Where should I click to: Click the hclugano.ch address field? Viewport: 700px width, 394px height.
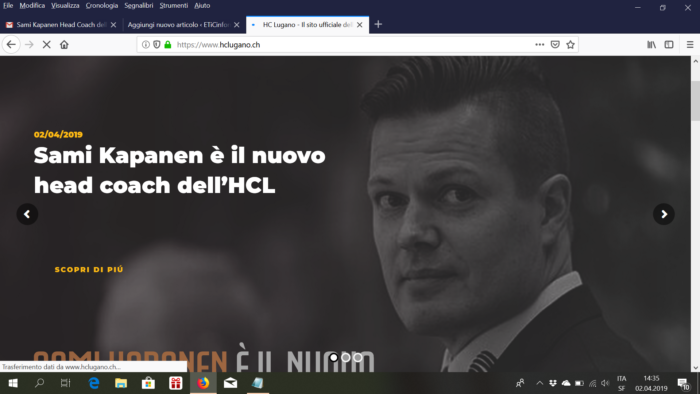[x=353, y=45]
